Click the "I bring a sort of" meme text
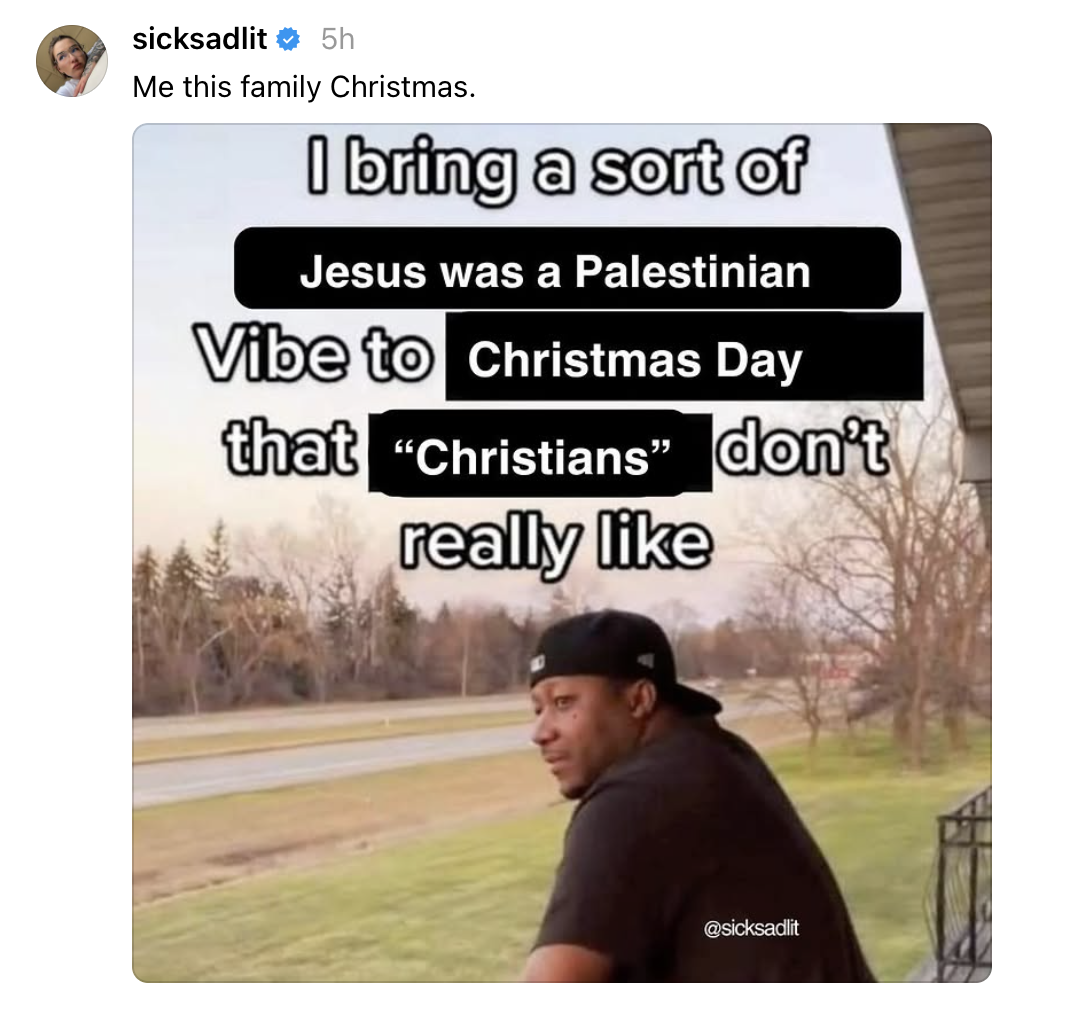 pyautogui.click(x=556, y=167)
